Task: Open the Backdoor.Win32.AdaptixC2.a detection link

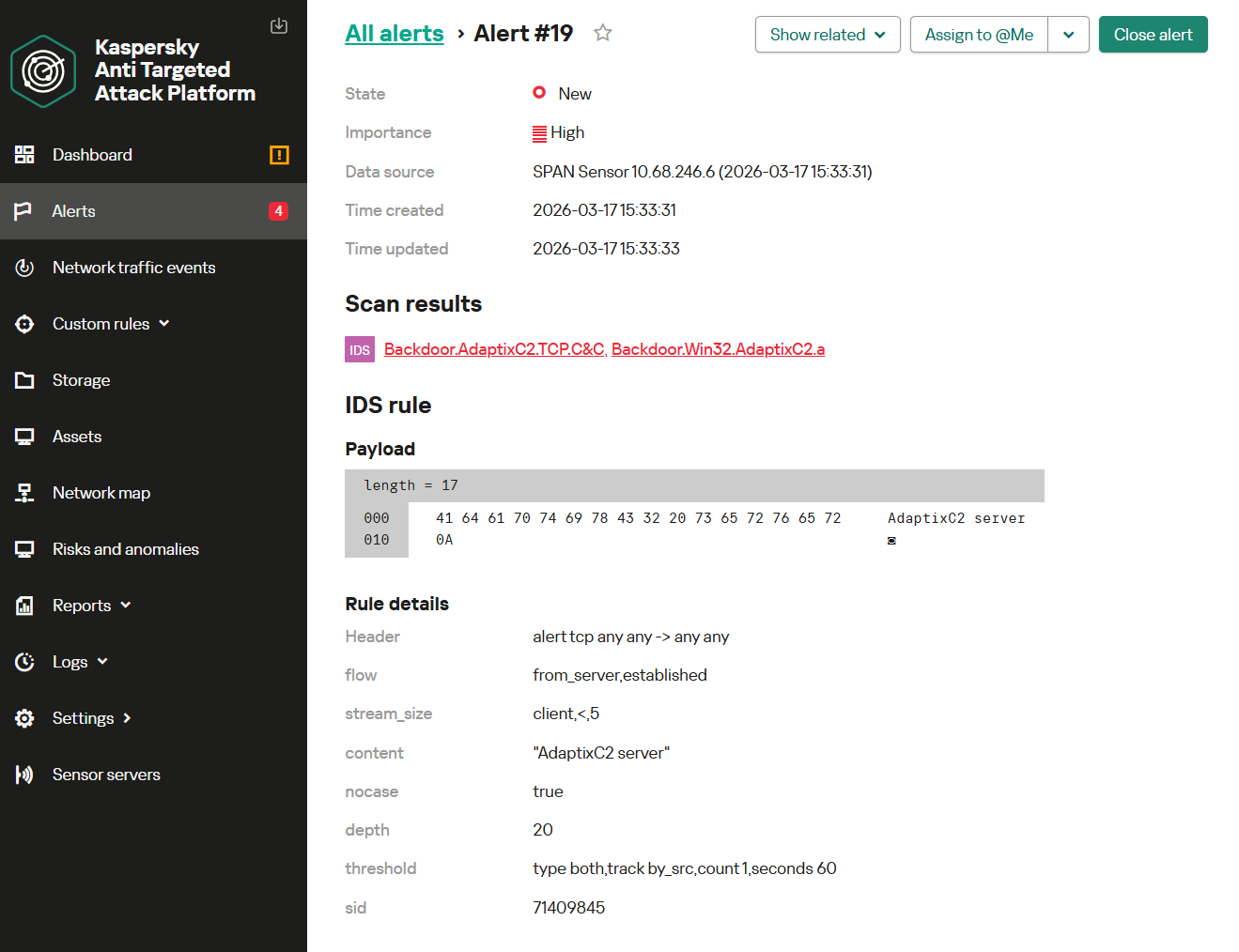Action: tap(718, 349)
